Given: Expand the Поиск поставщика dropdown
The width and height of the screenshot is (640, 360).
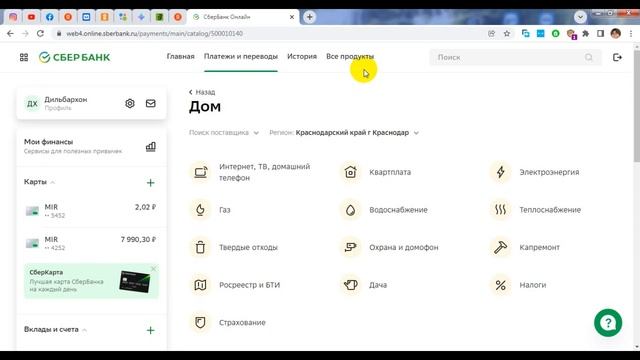Looking at the screenshot, I should [224, 133].
